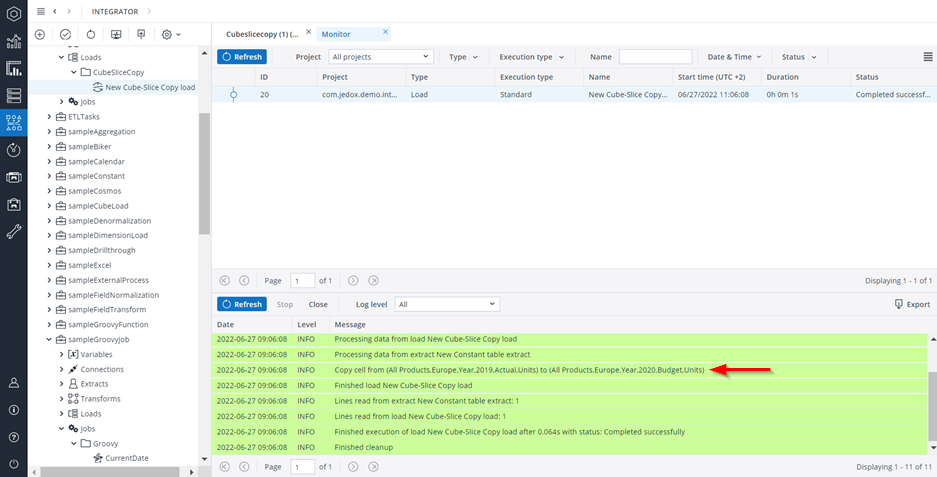Expand the sampleBiker project node

point(49,146)
